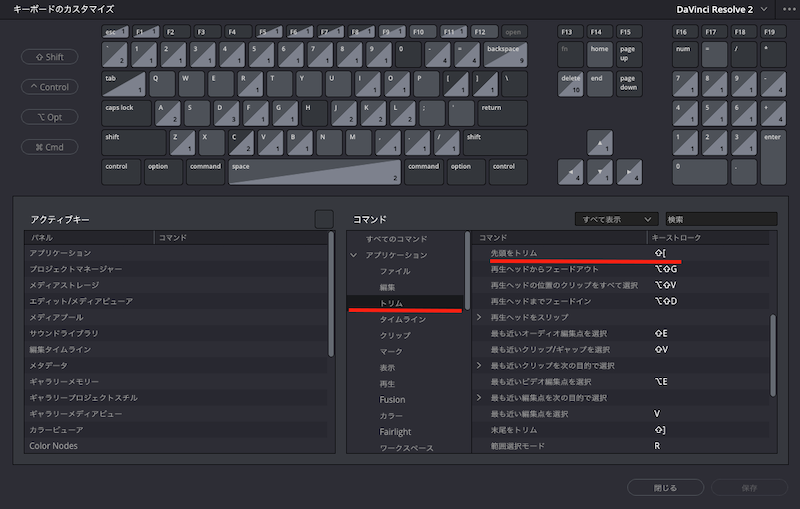Toggle the Cmd modifier button
Image resolution: width=800 pixels, height=509 pixels.
click(49, 147)
